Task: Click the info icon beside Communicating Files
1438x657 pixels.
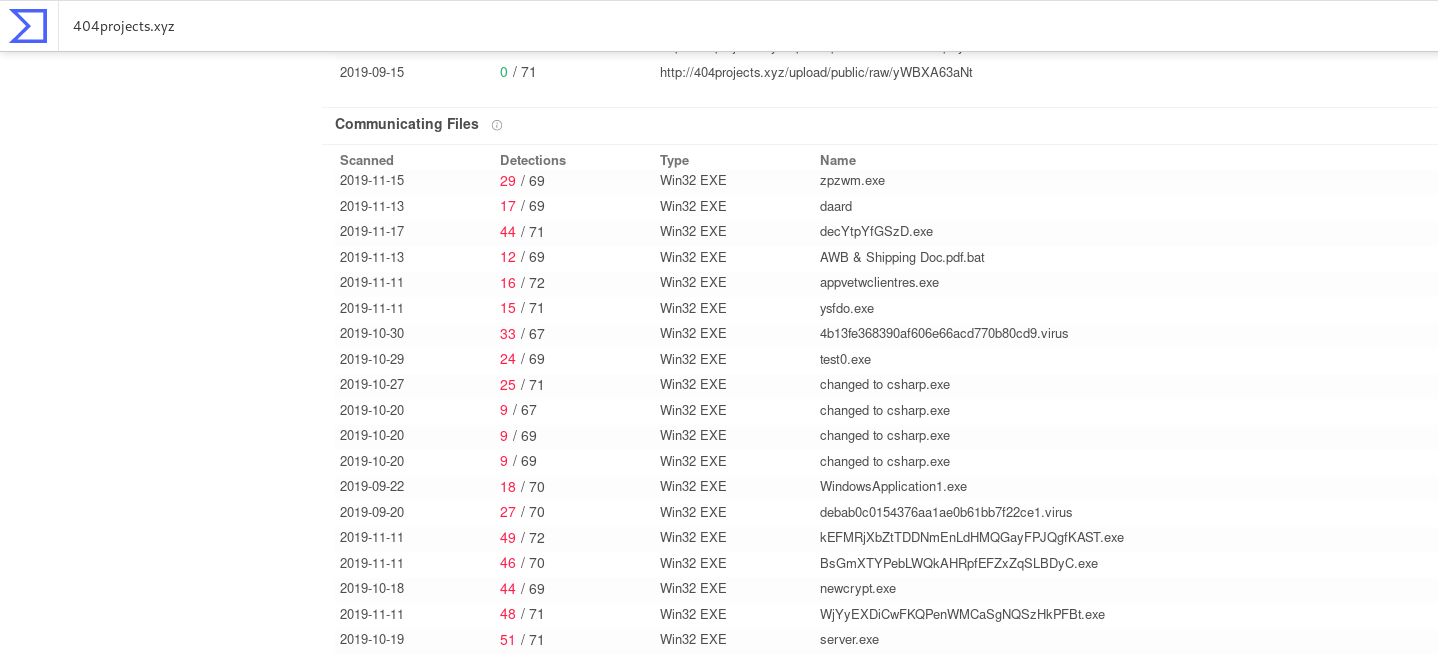Action: (x=497, y=125)
